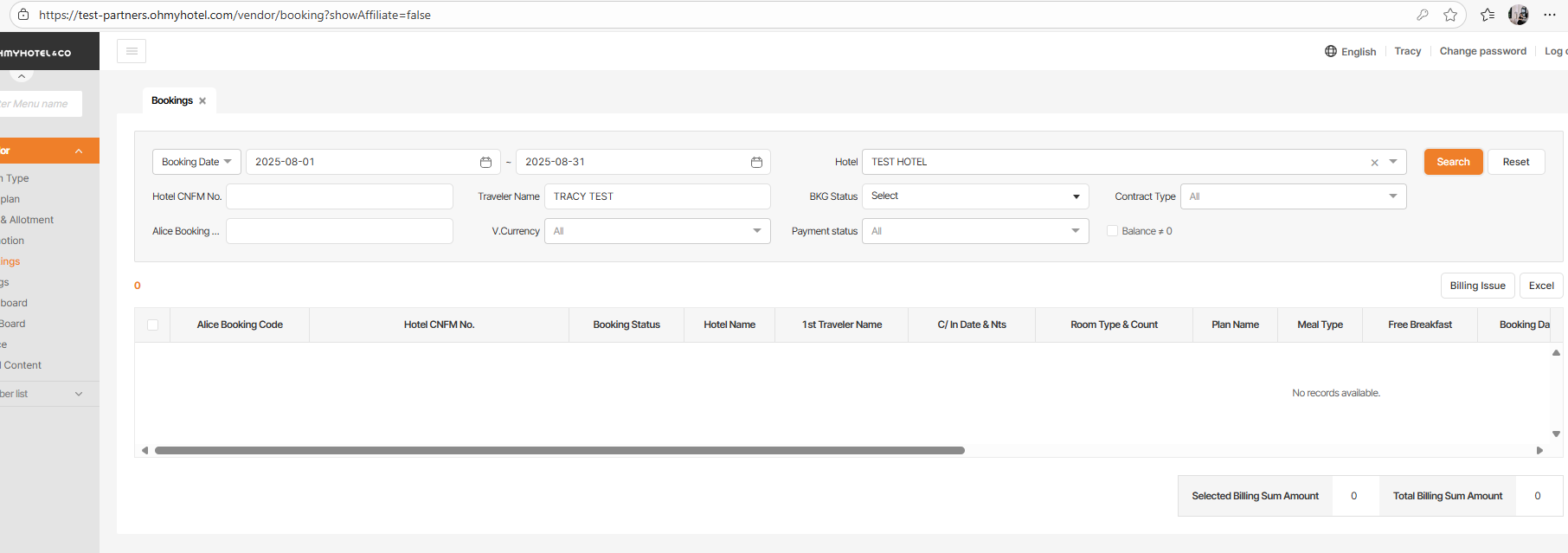
Task: Click the Excel export button
Action: pos(1540,286)
